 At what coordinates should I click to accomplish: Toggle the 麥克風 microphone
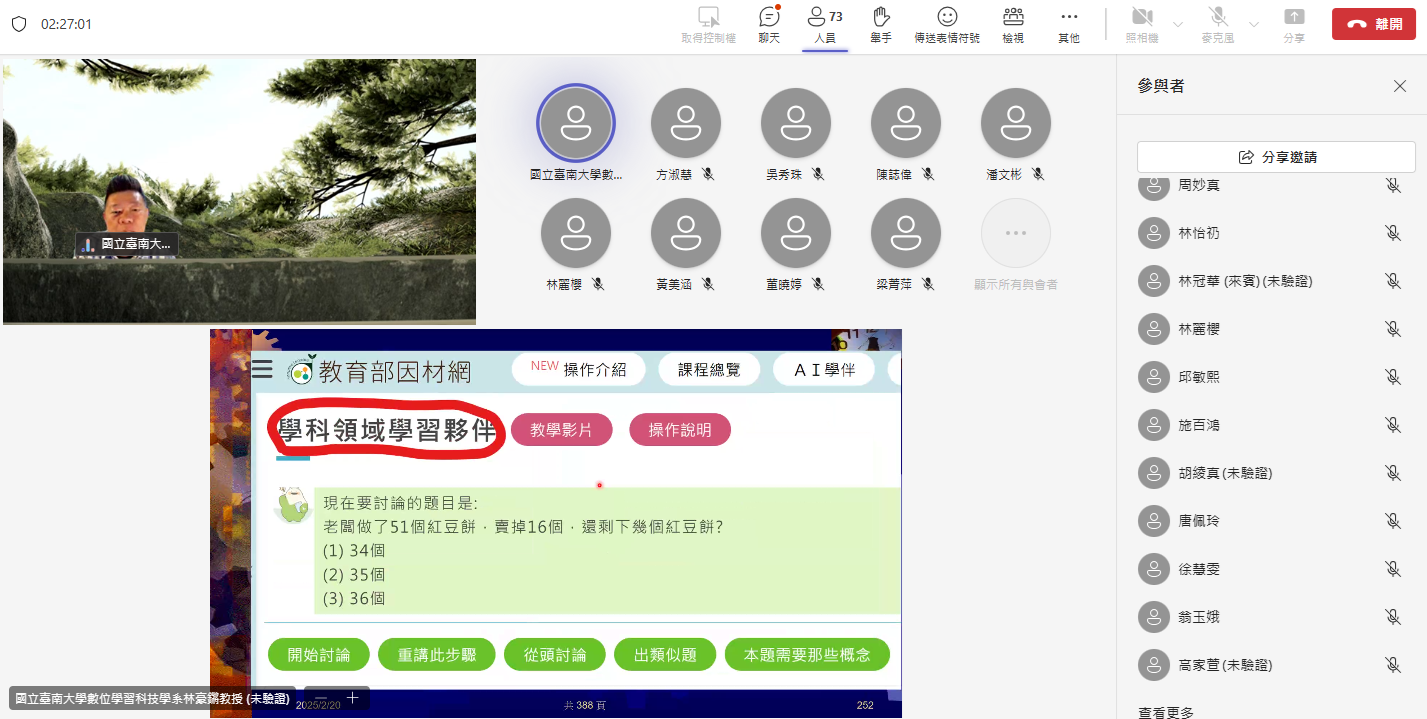(1218, 25)
